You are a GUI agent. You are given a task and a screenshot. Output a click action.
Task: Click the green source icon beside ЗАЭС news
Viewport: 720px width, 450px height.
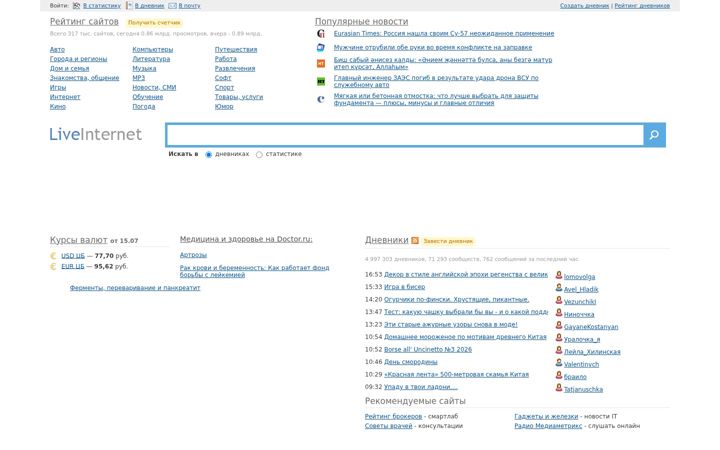pos(321,81)
